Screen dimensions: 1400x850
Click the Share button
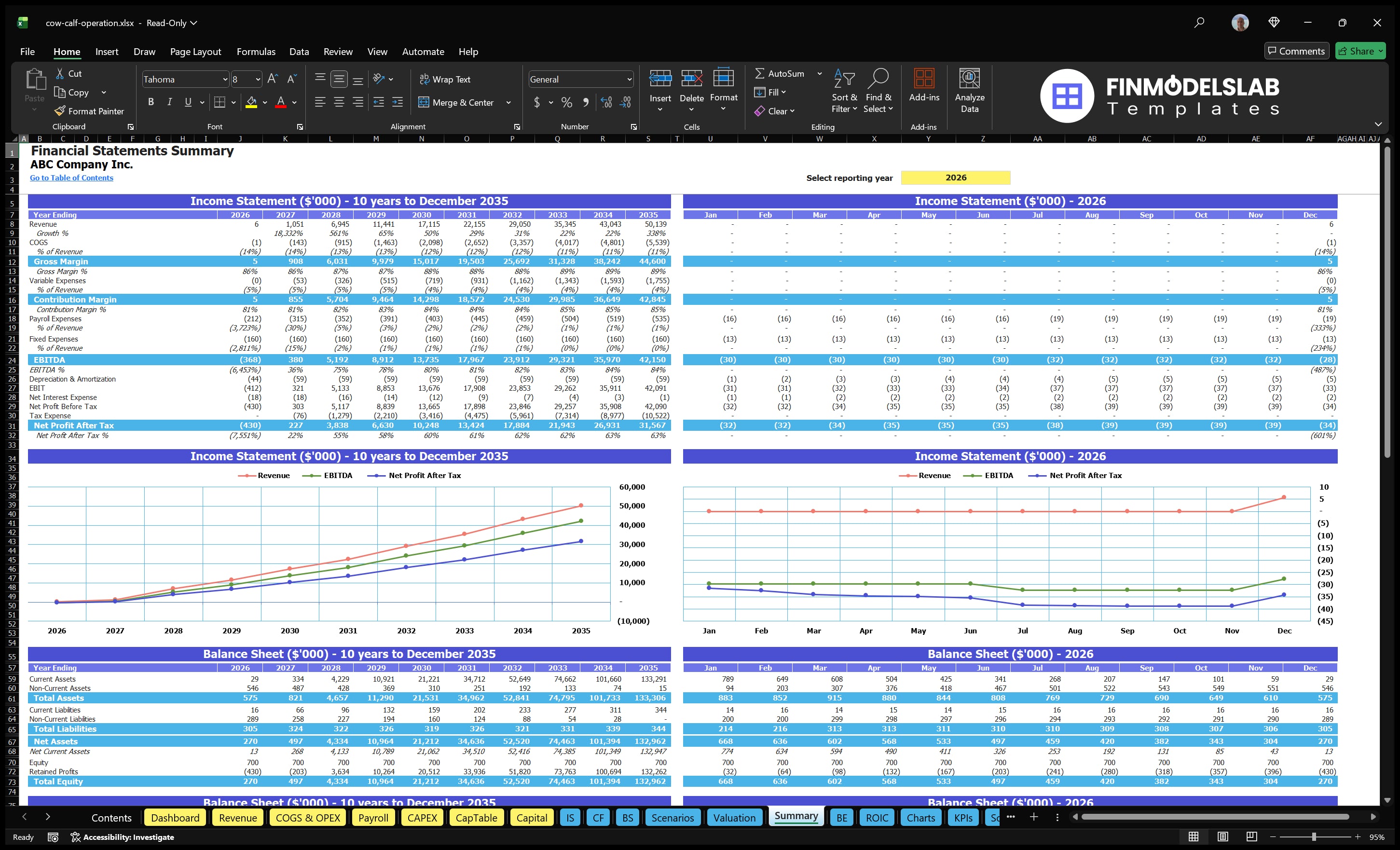click(1360, 51)
